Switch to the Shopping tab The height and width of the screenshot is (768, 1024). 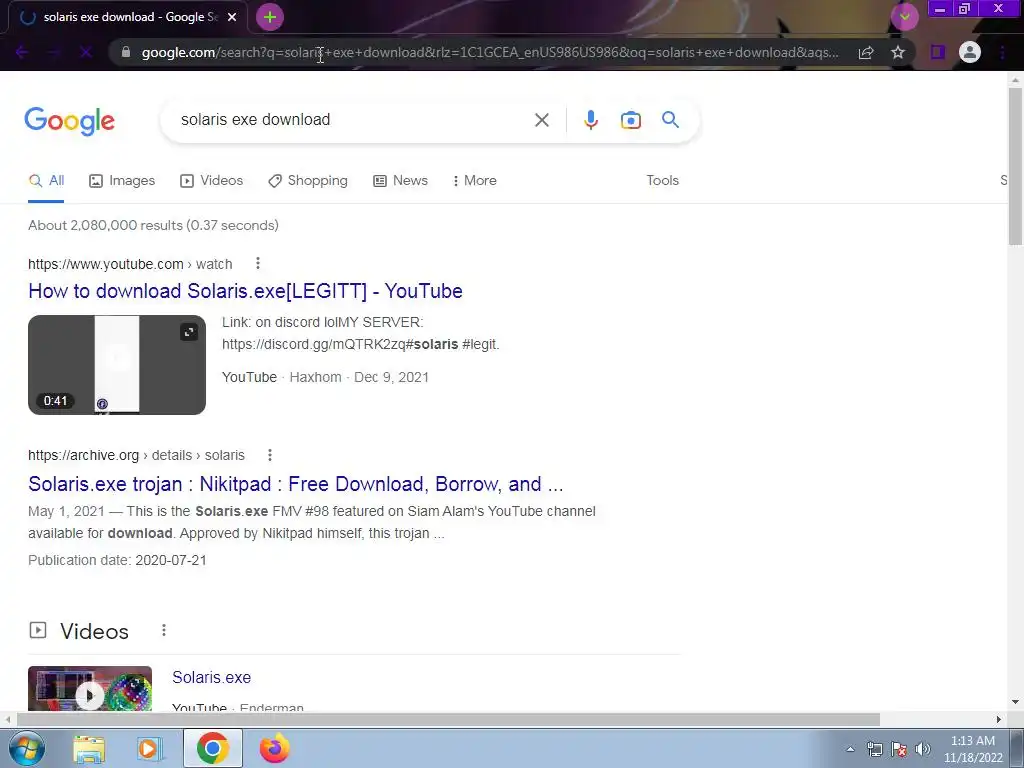(308, 181)
